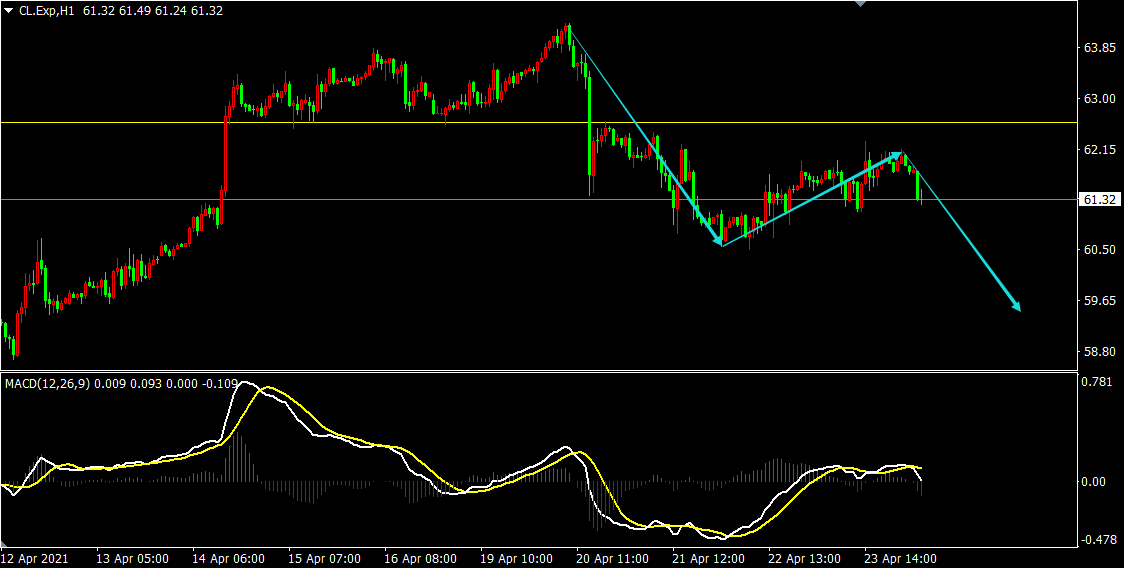Click the cyan arrowhead at the 23 Apr peak
The width and height of the screenshot is (1124, 568).
tap(899, 154)
